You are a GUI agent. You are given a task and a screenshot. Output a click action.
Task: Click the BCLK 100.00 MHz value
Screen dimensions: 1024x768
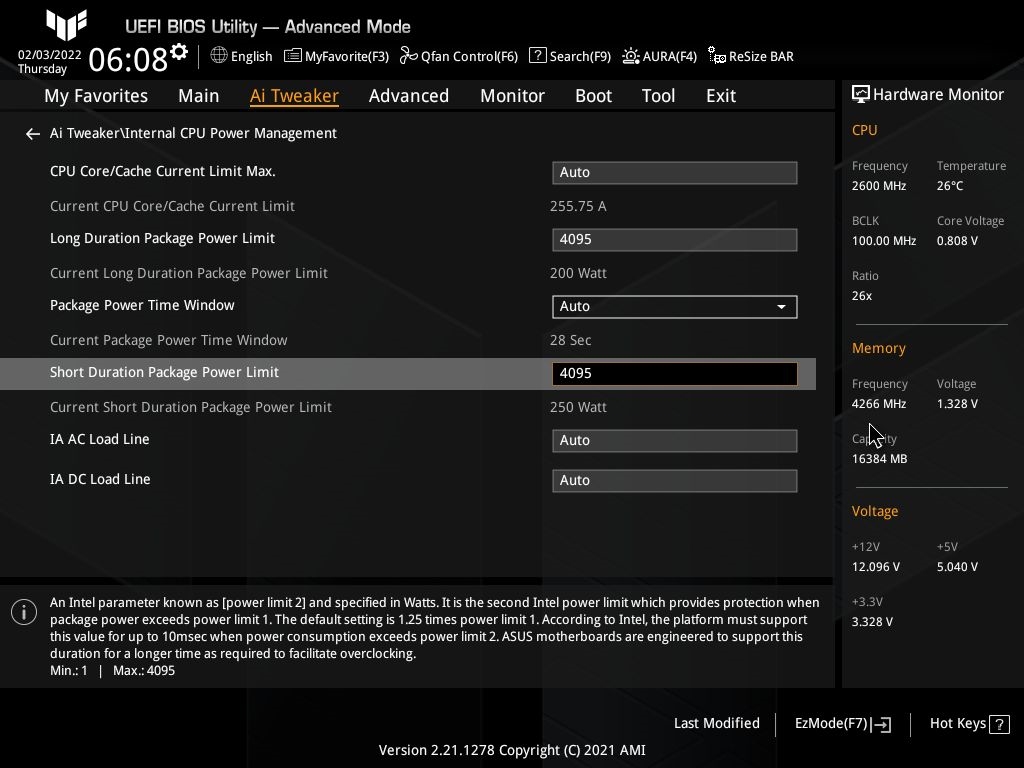[x=884, y=241]
